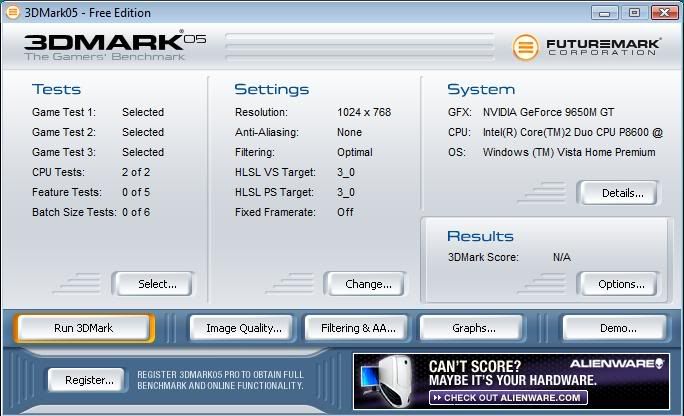Click the FUTUREMARK CORPORATION text logo
The image size is (684, 416).
(604, 47)
